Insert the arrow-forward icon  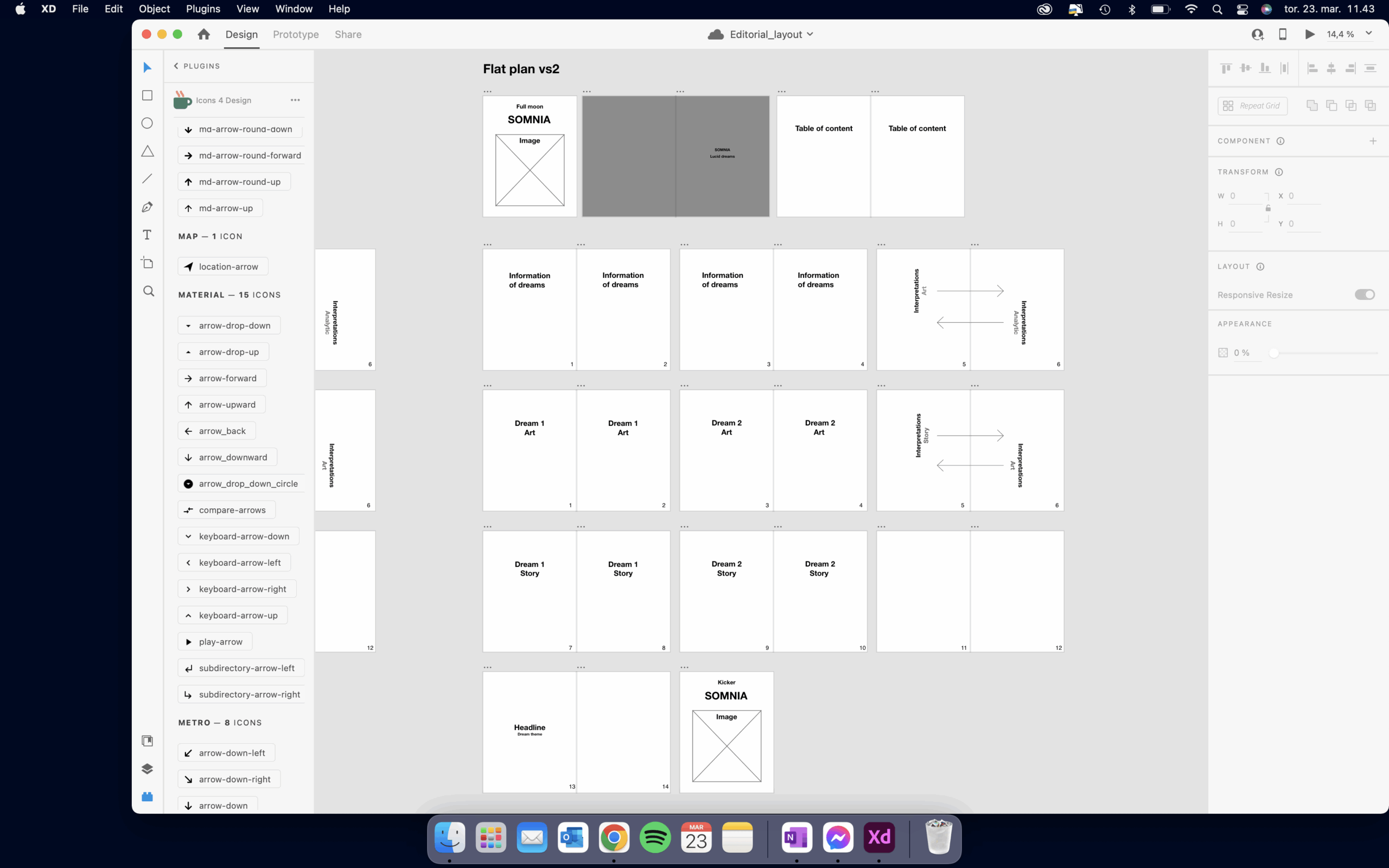tap(222, 378)
